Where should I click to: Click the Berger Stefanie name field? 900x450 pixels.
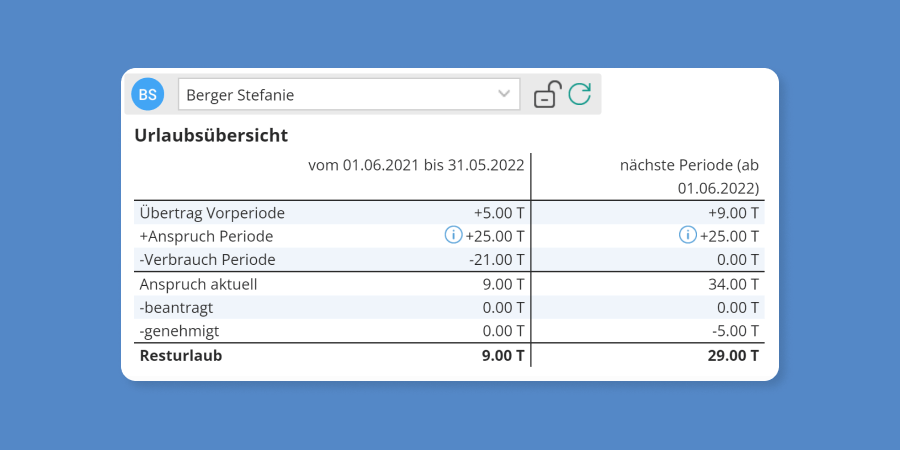[349, 94]
